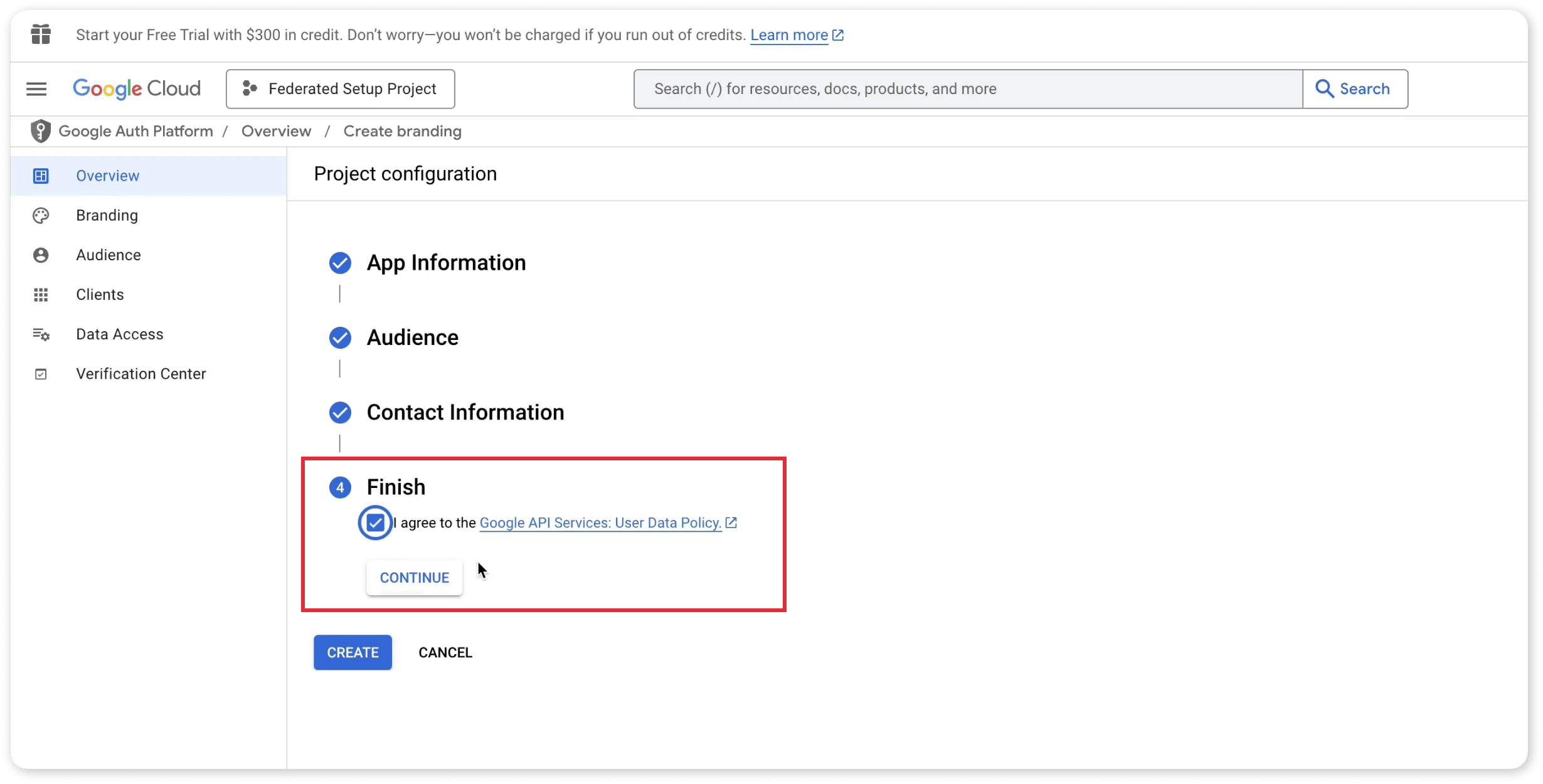Click the Data Access settings icon

pyautogui.click(x=41, y=334)
